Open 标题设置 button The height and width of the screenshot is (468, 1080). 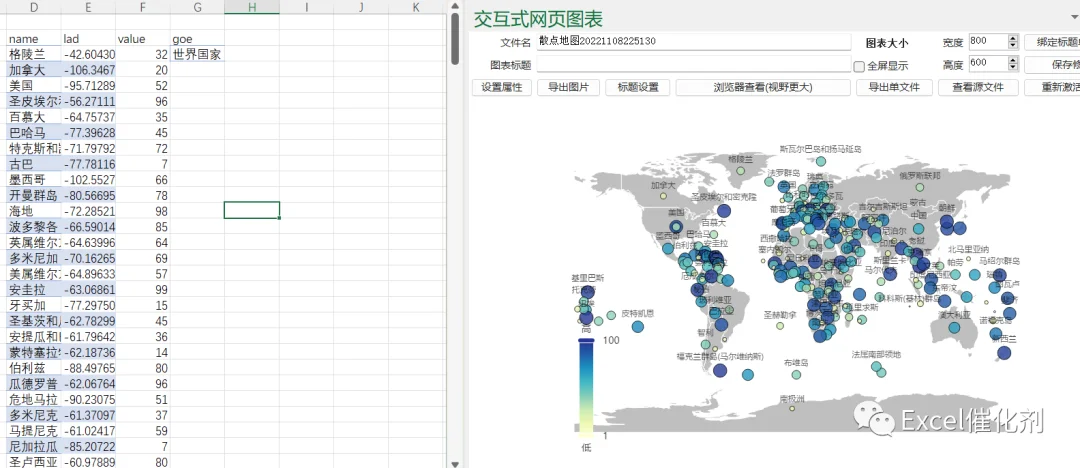click(x=638, y=88)
